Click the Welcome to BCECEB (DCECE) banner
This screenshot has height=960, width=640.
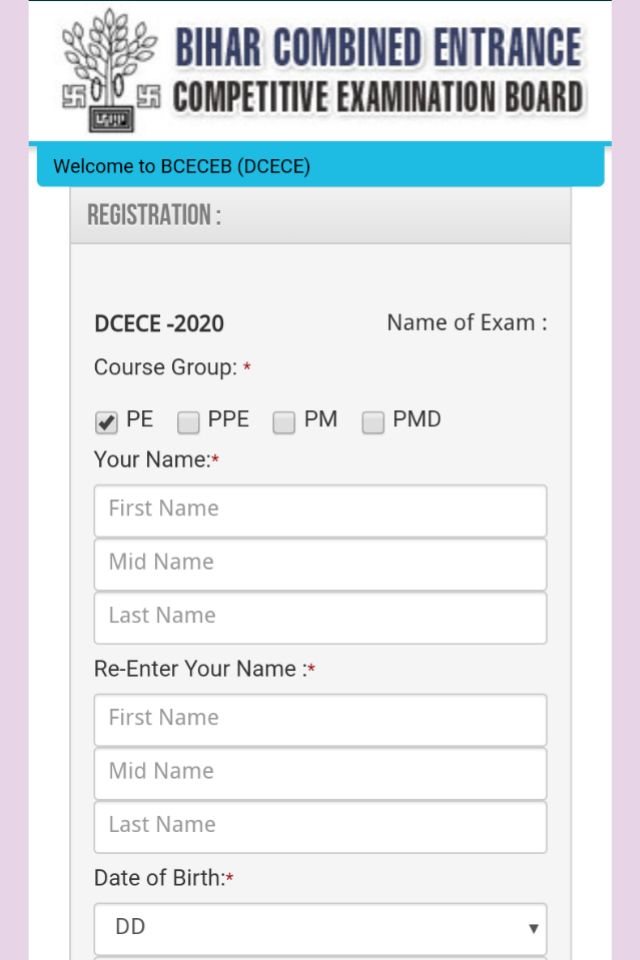(320, 166)
